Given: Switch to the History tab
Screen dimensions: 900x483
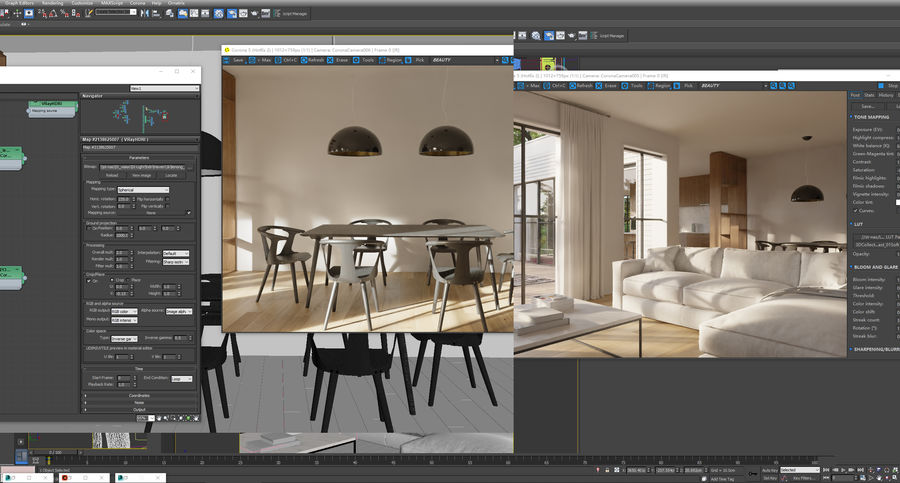Looking at the screenshot, I should point(886,95).
